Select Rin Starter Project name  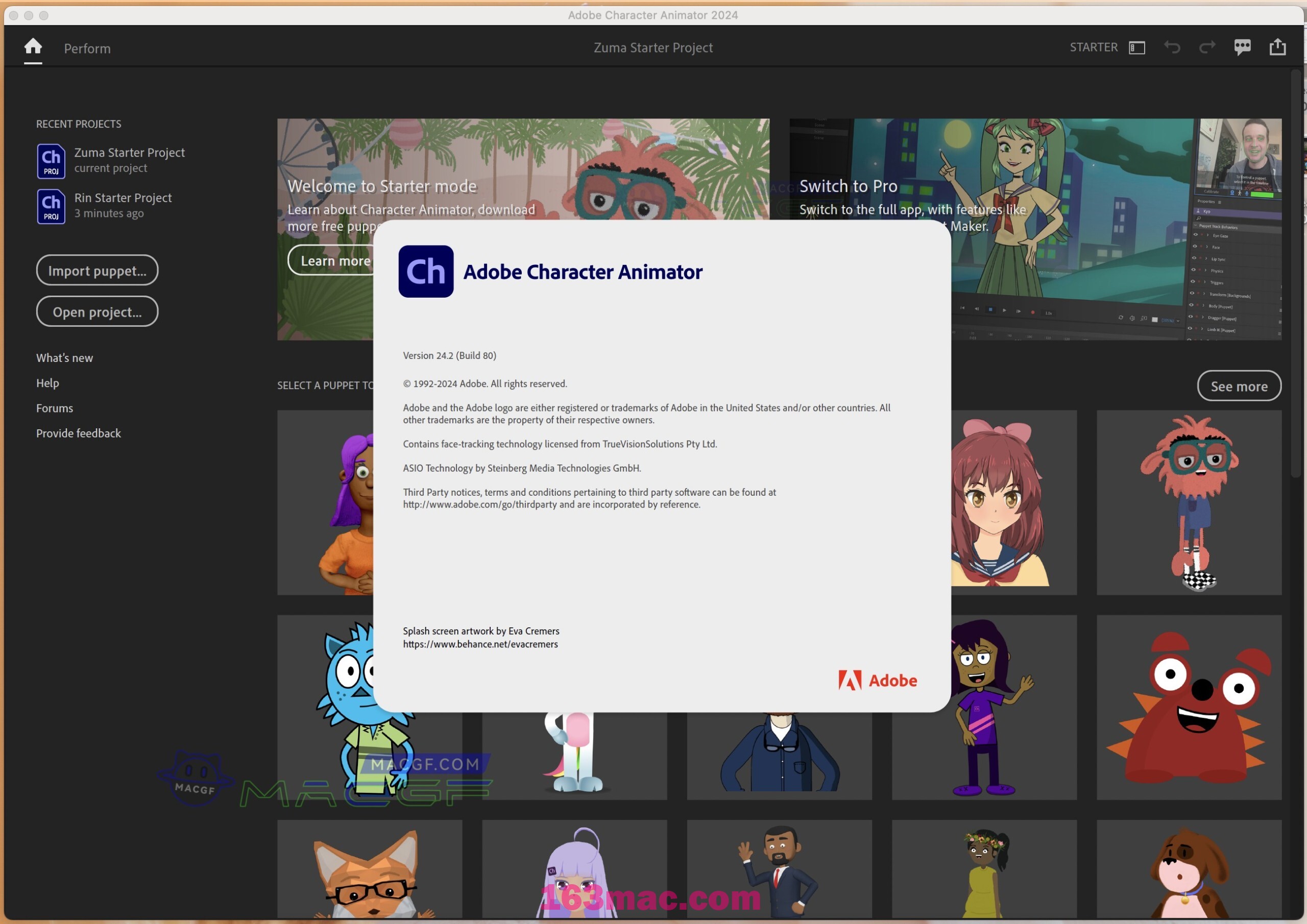coord(123,198)
